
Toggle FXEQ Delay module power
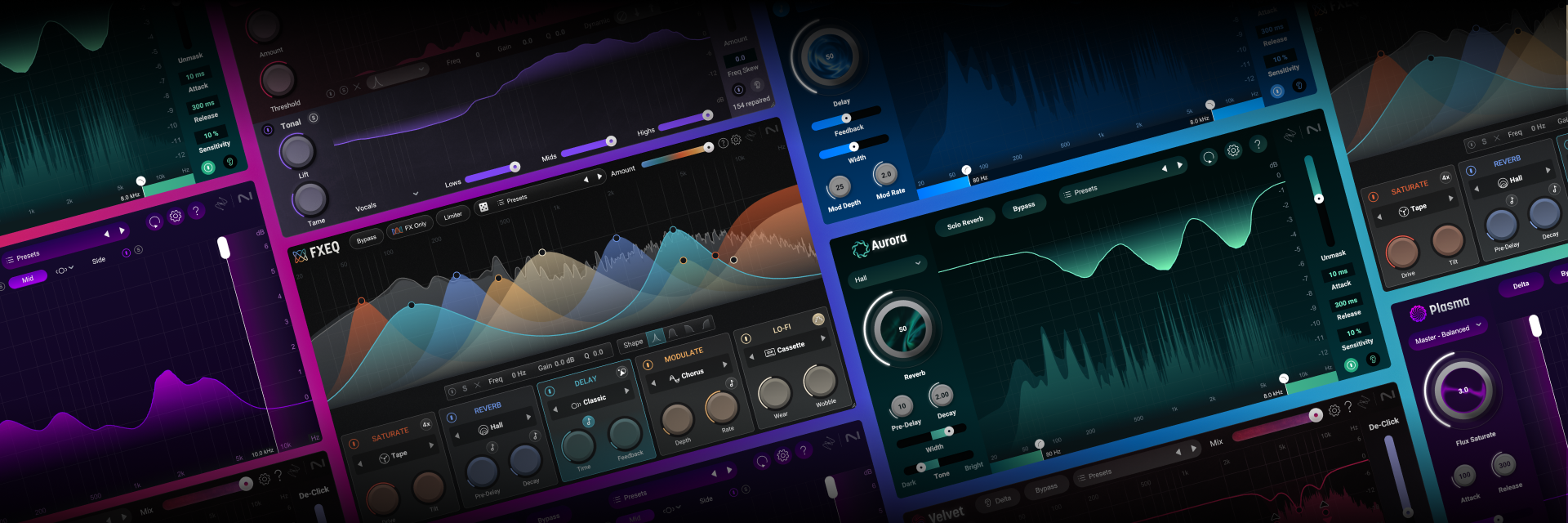(550, 391)
